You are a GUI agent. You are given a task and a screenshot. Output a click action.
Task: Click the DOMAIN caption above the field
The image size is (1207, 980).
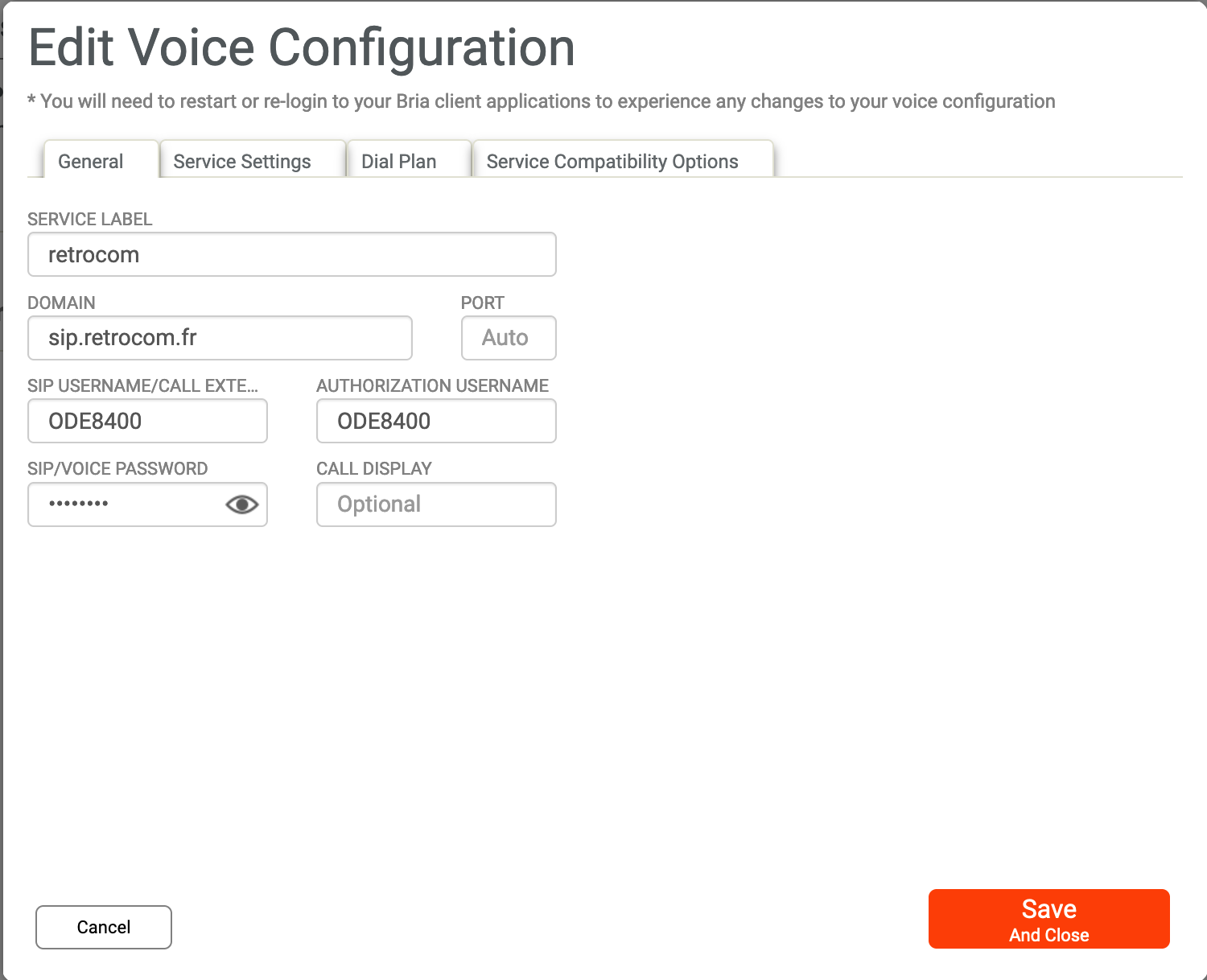point(61,303)
